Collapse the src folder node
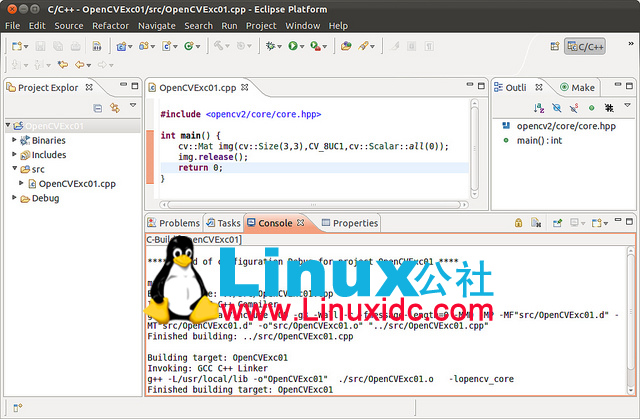Viewport: 640px width, 419px height. [14, 168]
